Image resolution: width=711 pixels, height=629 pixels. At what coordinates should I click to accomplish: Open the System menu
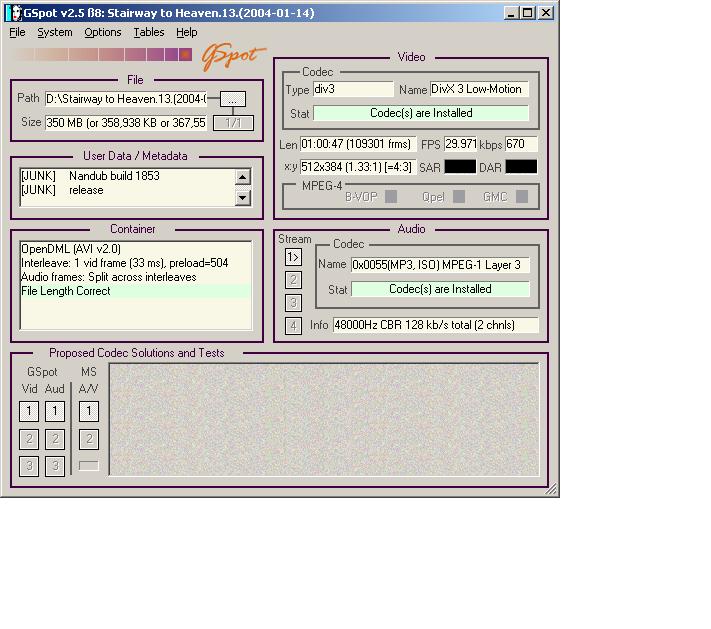(54, 32)
